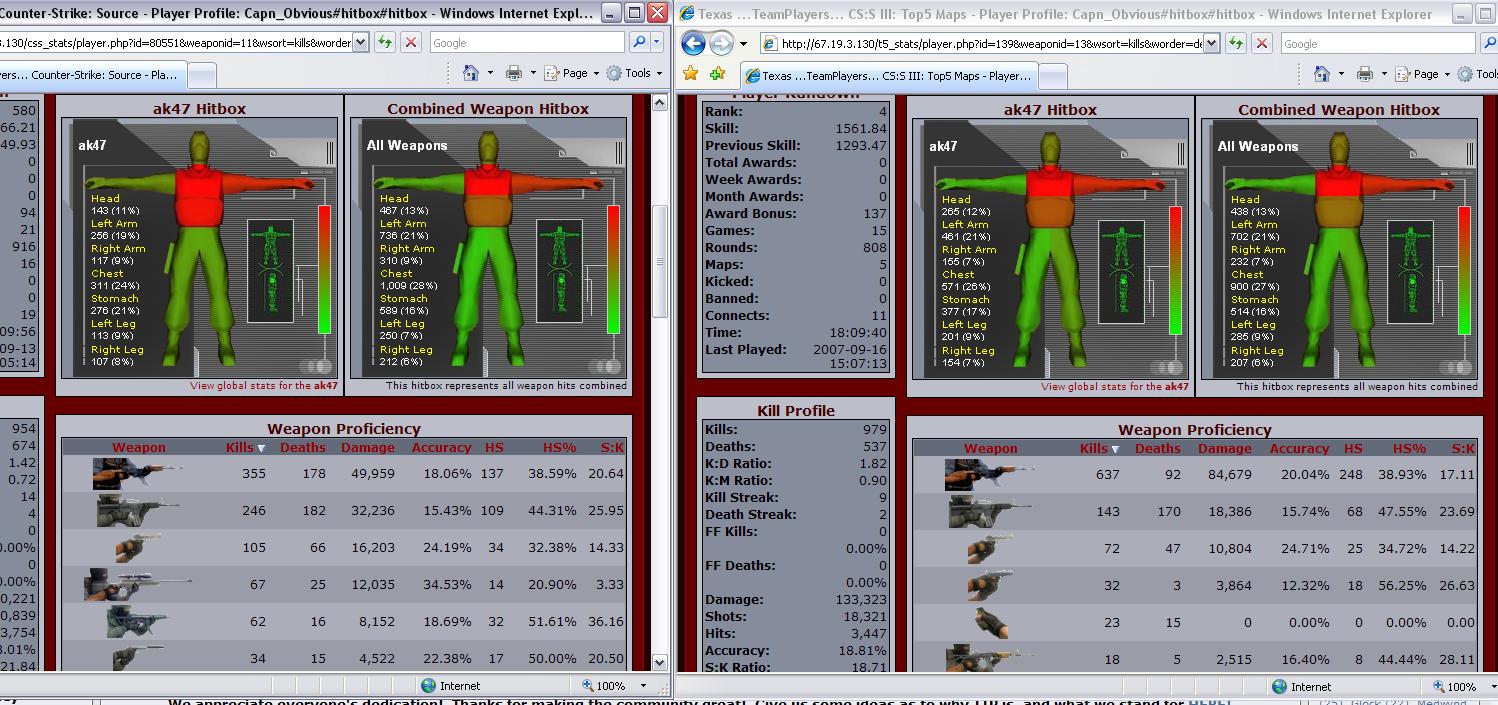Click the weapon image in the 246-kills row
Image resolution: width=1498 pixels, height=705 pixels.
click(138, 511)
